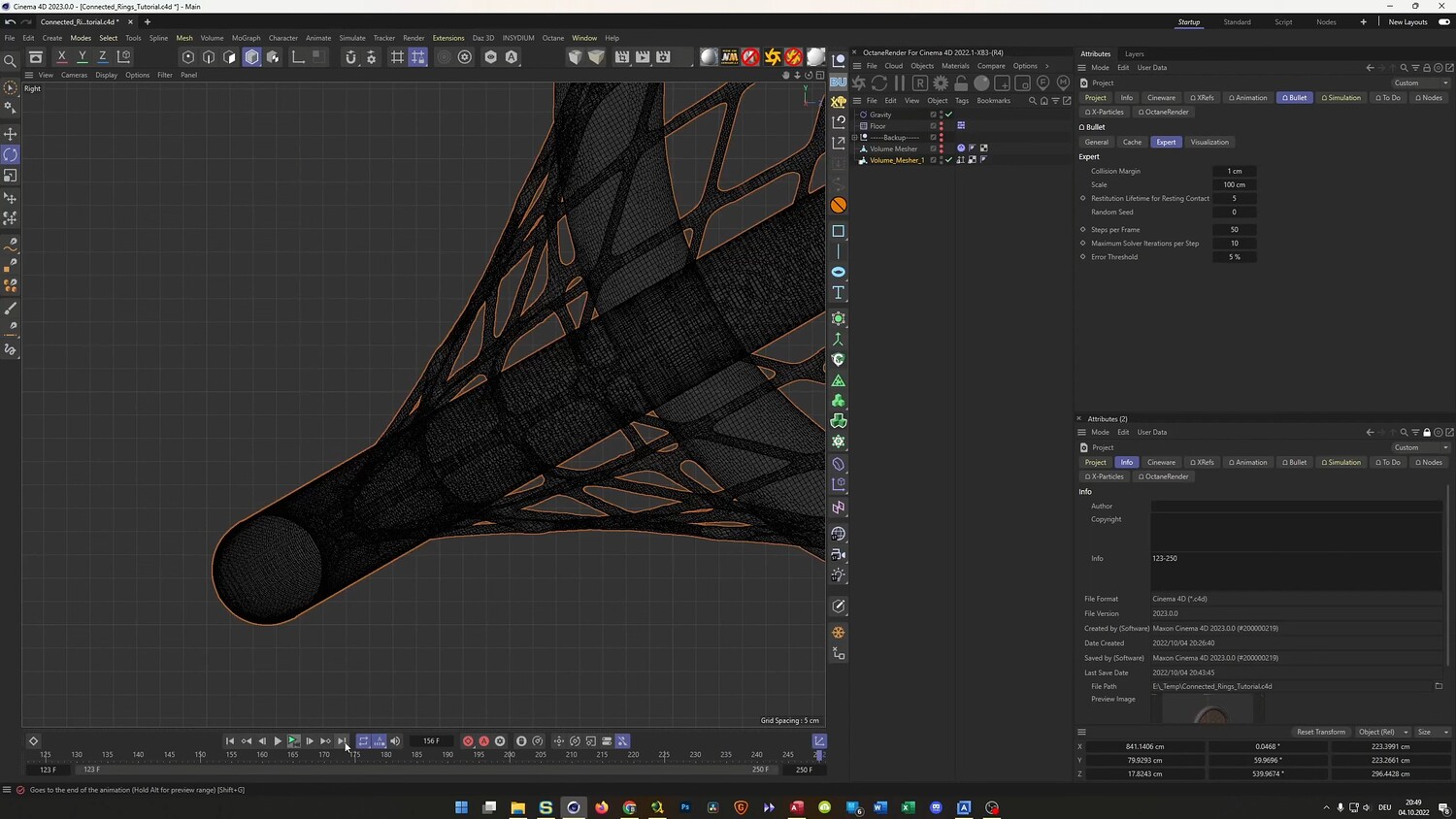Click frame 200 on the timeline ruler
The height and width of the screenshot is (819, 1456).
pos(510,755)
